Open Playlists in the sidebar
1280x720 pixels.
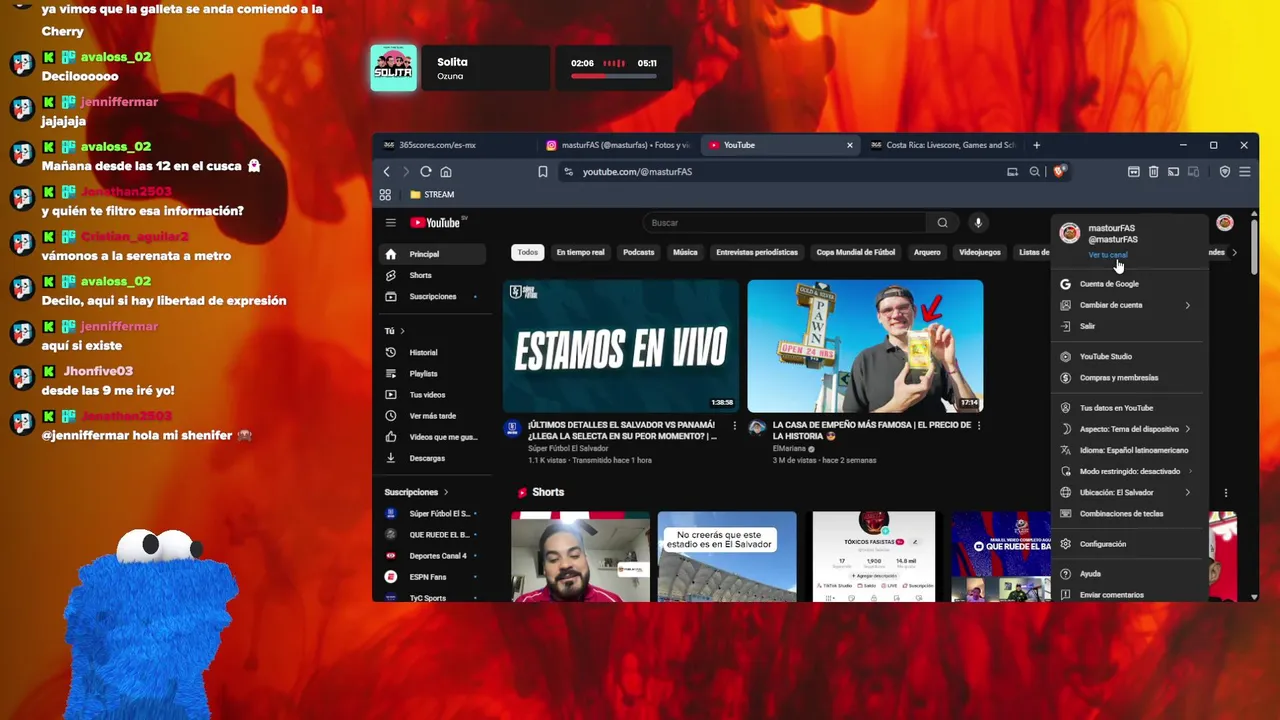coord(433,373)
